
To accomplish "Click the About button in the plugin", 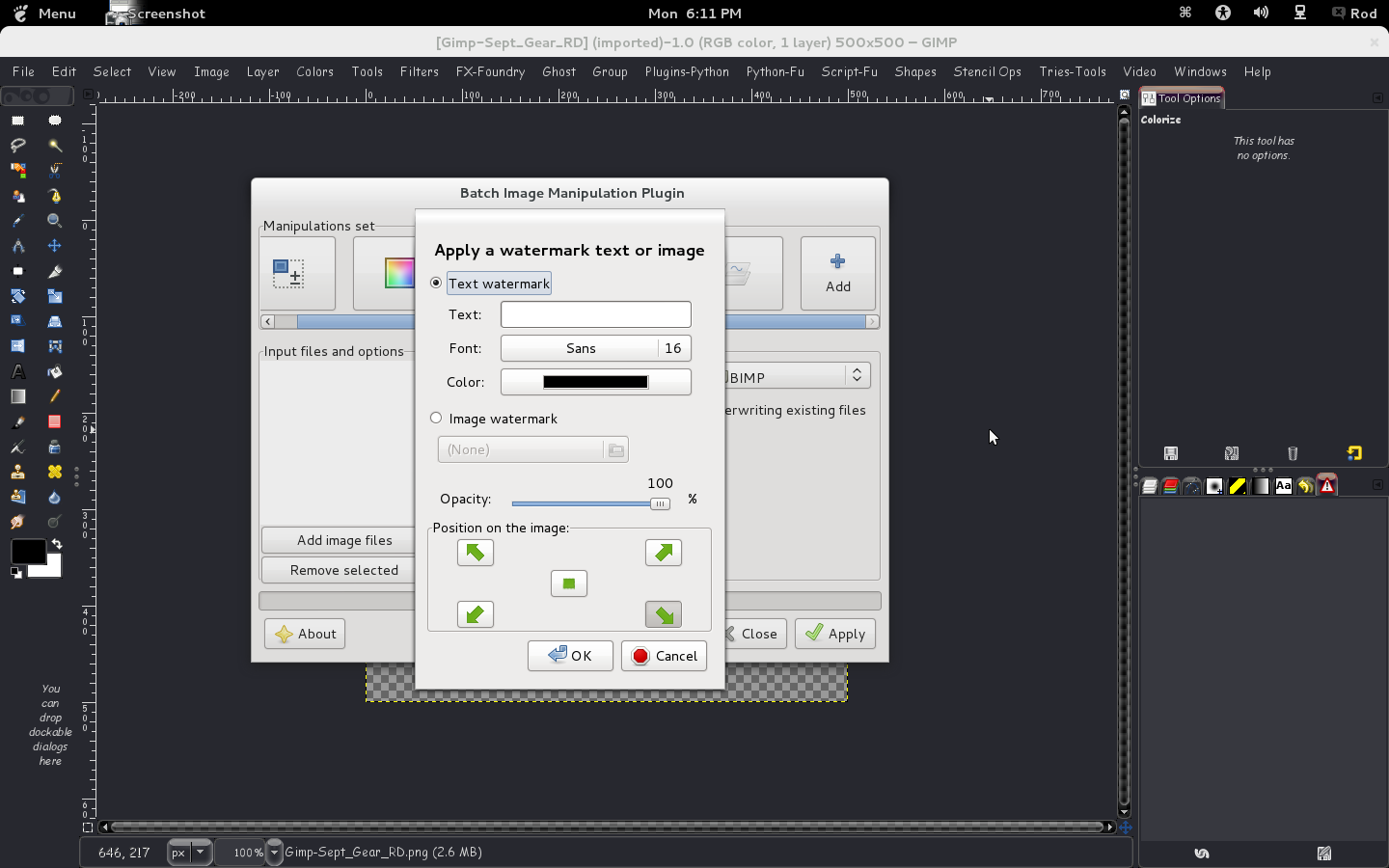I will (x=304, y=634).
